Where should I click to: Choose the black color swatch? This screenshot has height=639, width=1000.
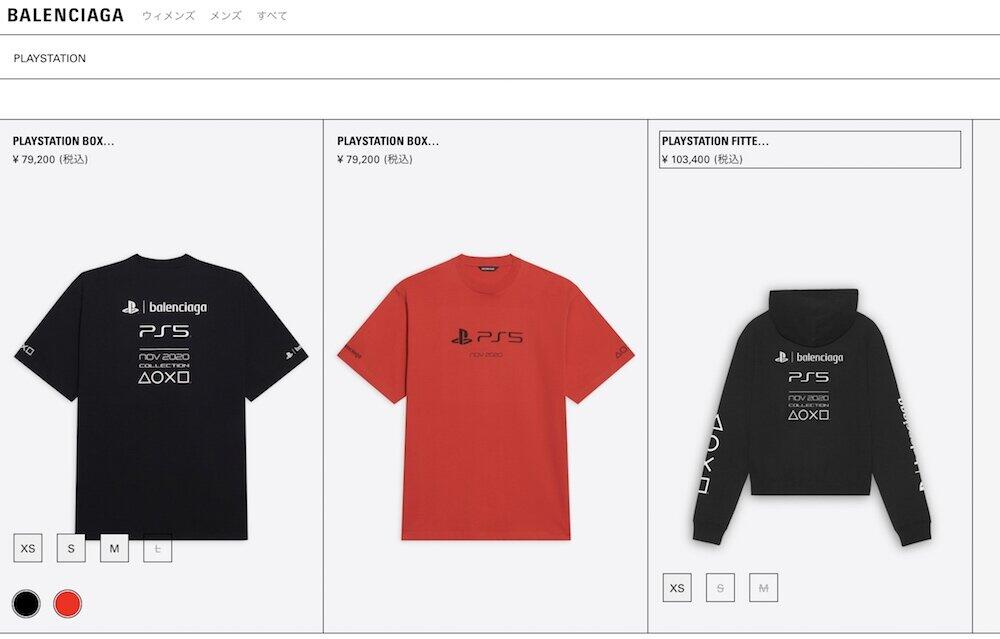coord(26,603)
